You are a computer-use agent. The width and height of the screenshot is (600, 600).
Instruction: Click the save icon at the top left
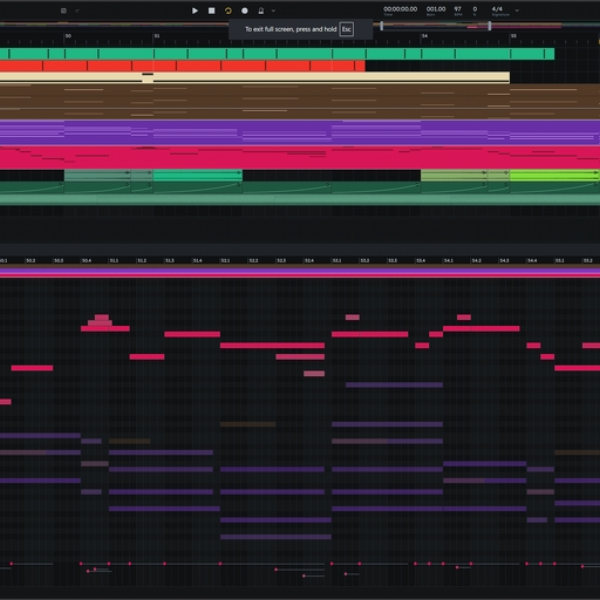click(x=64, y=11)
